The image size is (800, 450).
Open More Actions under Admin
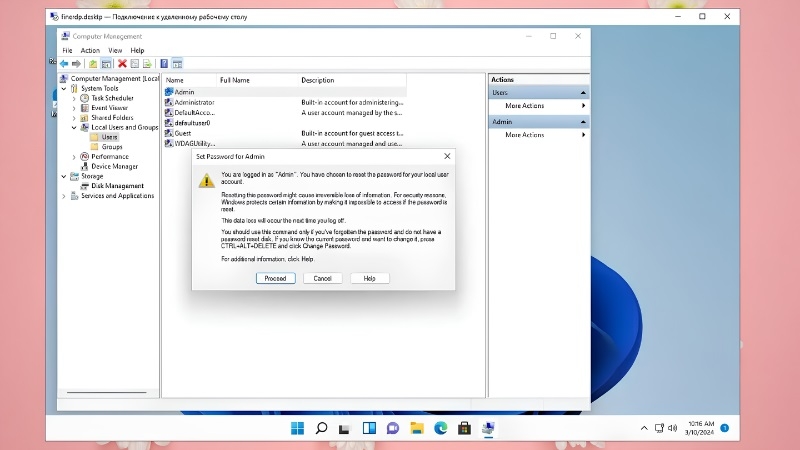tap(539, 135)
